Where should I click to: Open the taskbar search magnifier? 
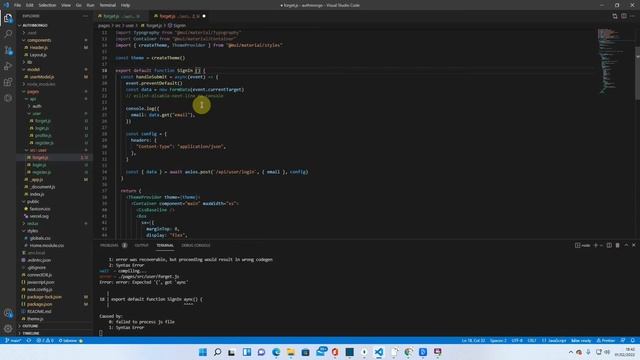click(x=218, y=352)
